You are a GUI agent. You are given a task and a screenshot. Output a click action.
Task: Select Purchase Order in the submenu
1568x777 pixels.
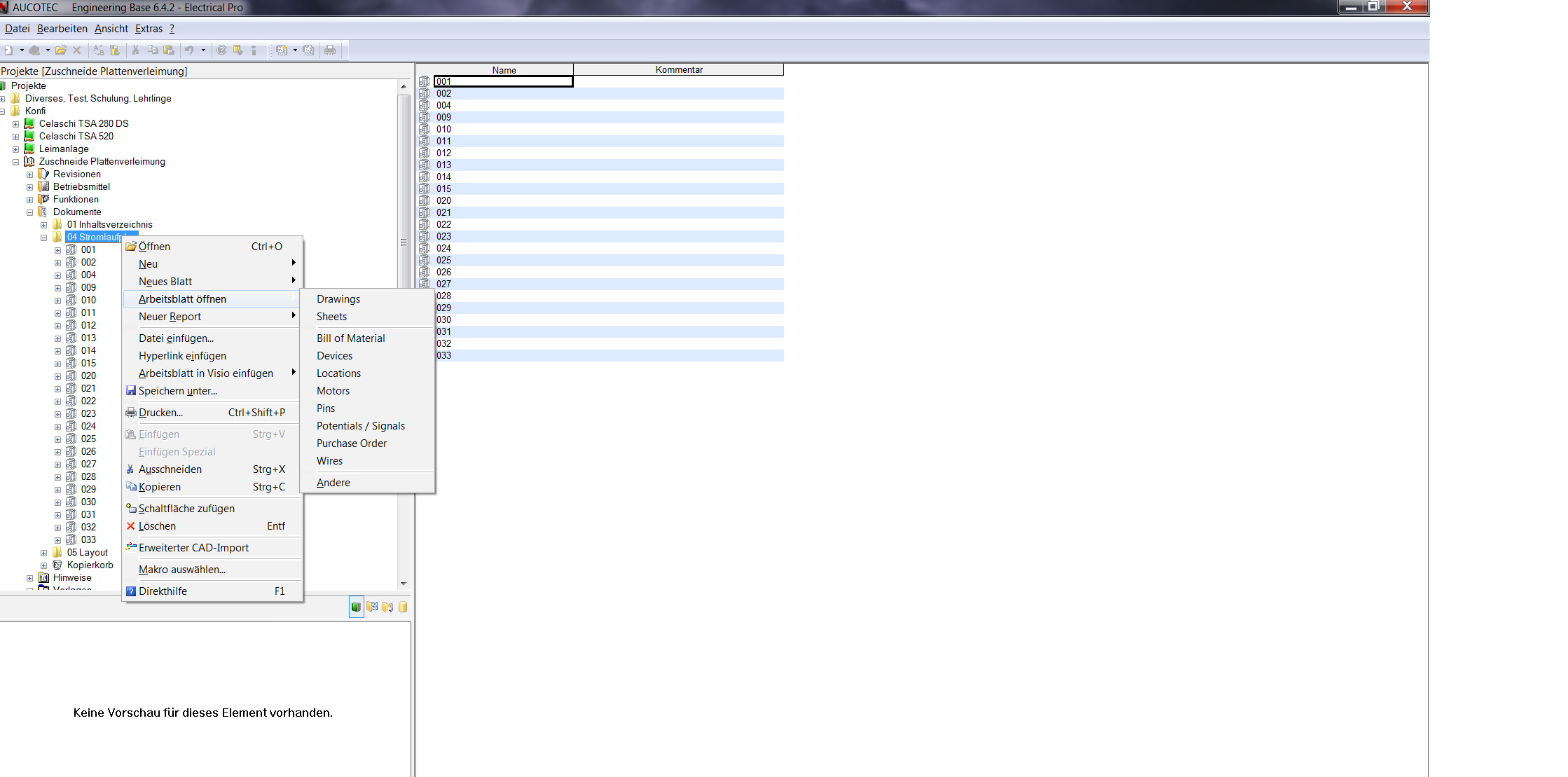[x=367, y=443]
